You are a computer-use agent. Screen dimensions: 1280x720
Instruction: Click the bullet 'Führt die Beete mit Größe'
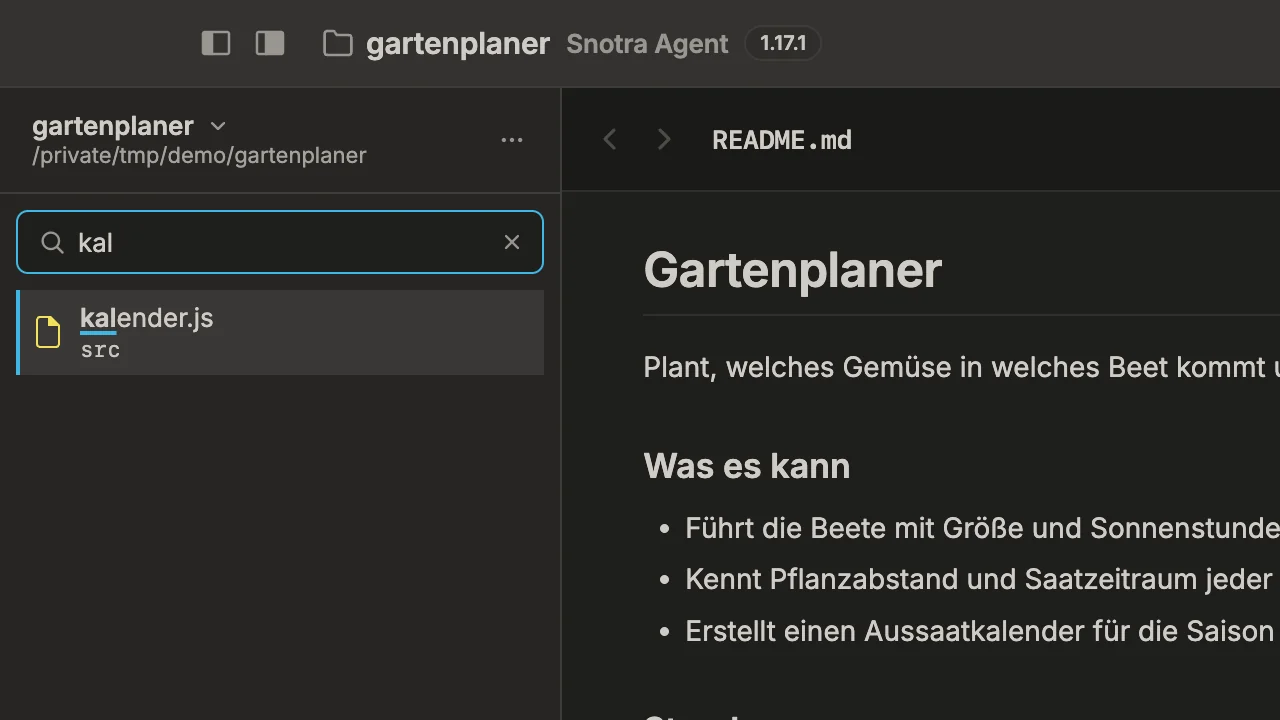click(983, 528)
